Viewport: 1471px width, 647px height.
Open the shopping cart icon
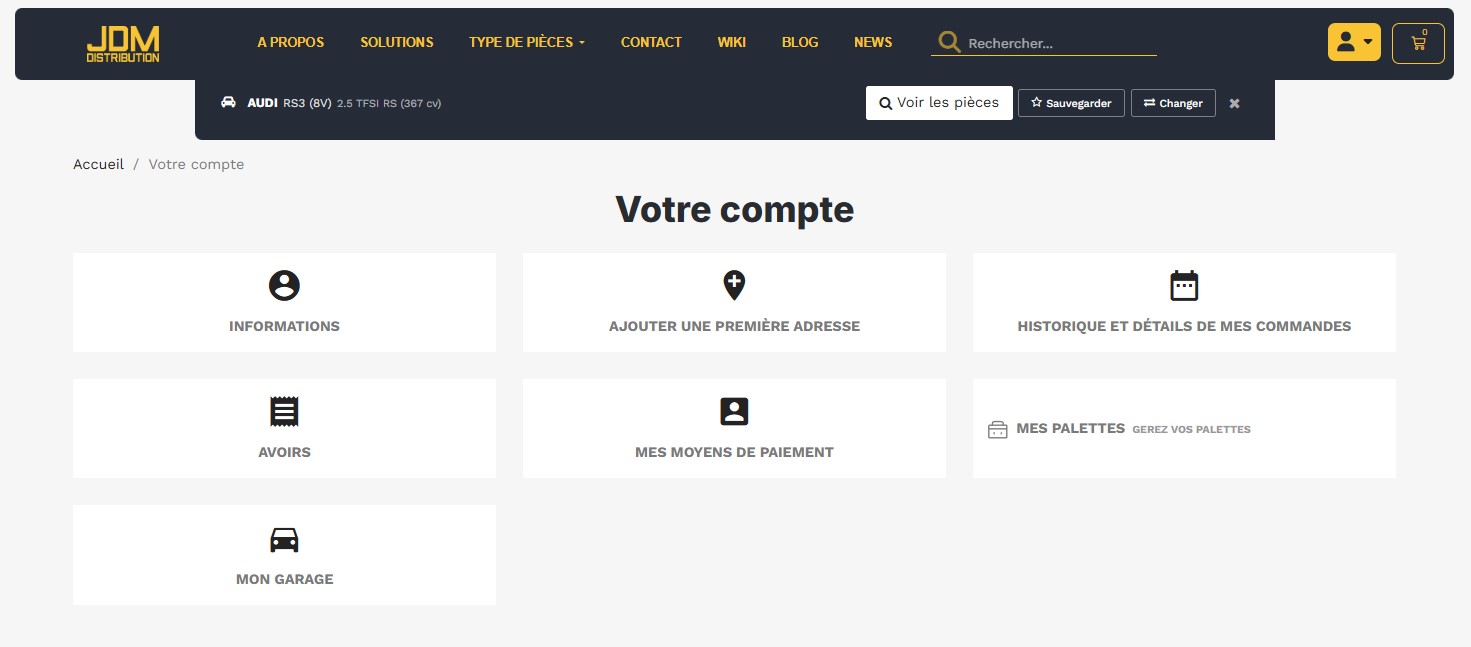[x=1417, y=43]
